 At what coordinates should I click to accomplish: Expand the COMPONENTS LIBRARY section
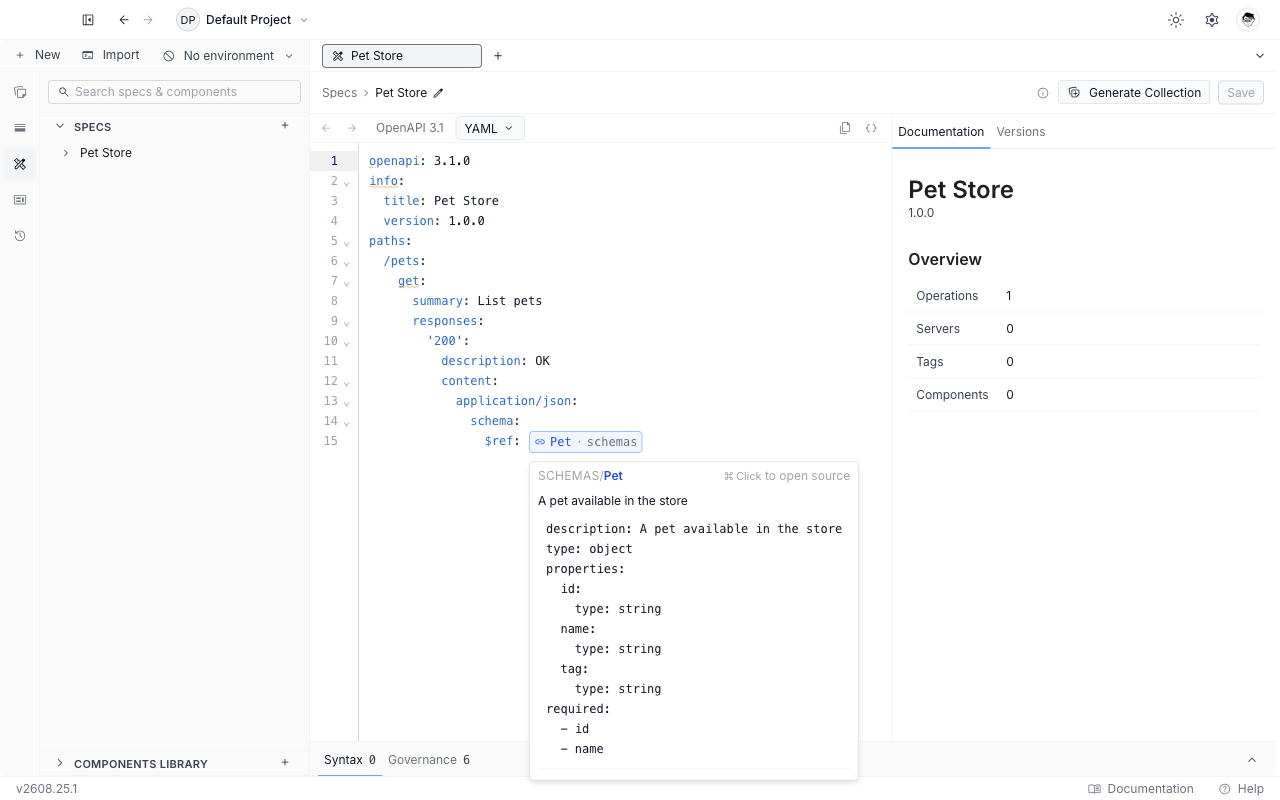(x=60, y=763)
